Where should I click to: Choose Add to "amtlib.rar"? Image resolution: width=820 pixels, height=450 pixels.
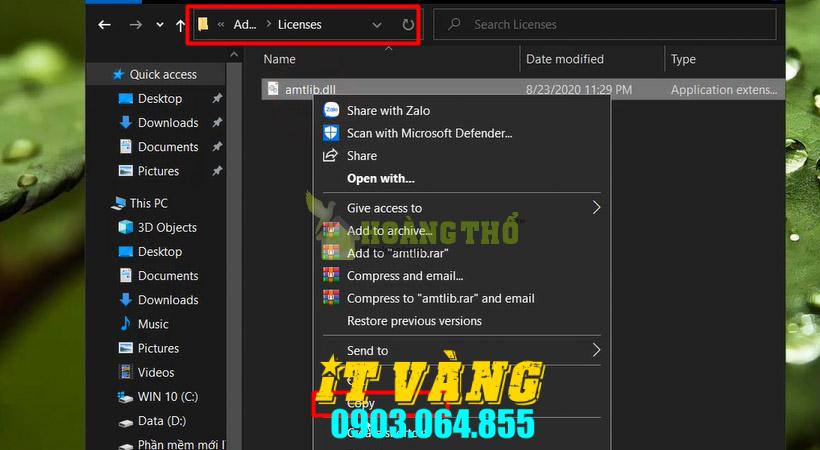coord(397,253)
